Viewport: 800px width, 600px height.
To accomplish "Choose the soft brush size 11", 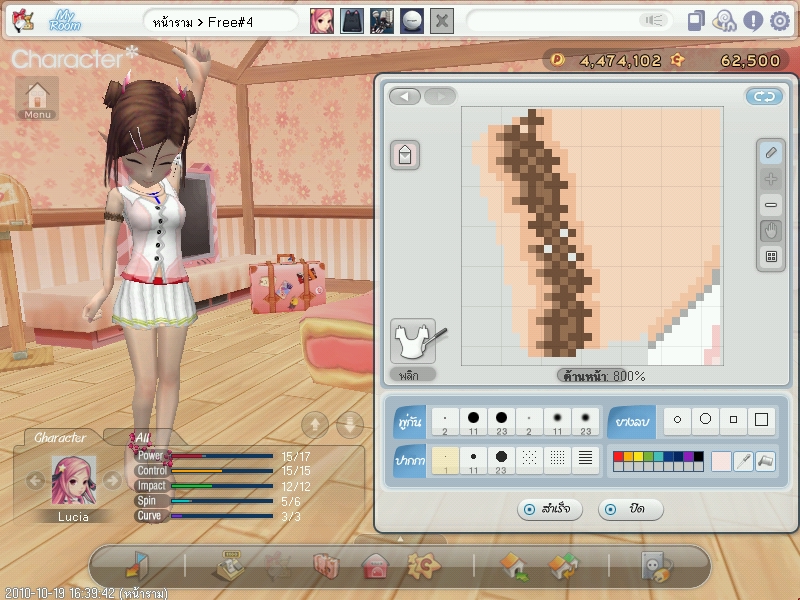I will coord(557,421).
